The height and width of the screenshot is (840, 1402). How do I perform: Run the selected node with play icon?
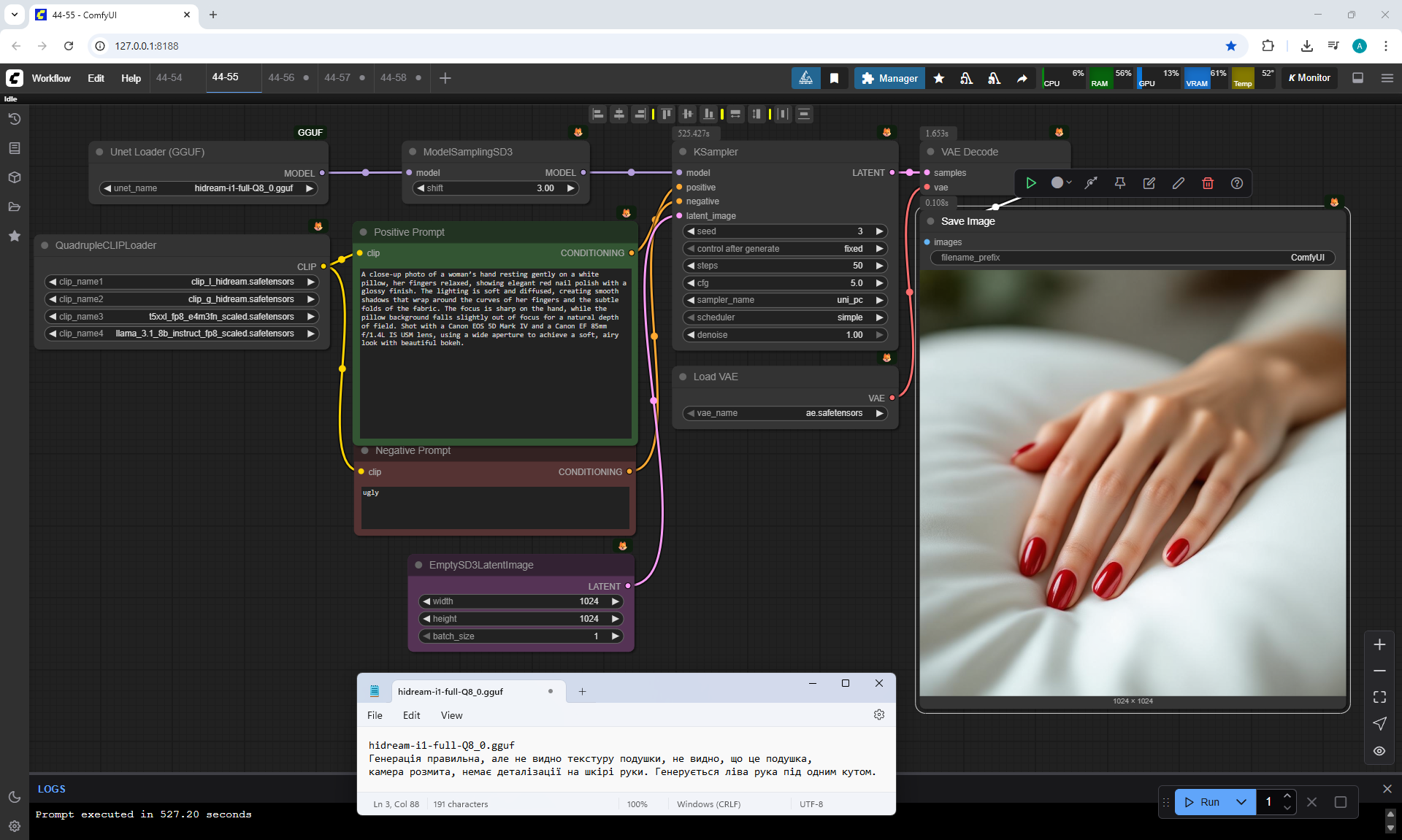pos(1030,183)
